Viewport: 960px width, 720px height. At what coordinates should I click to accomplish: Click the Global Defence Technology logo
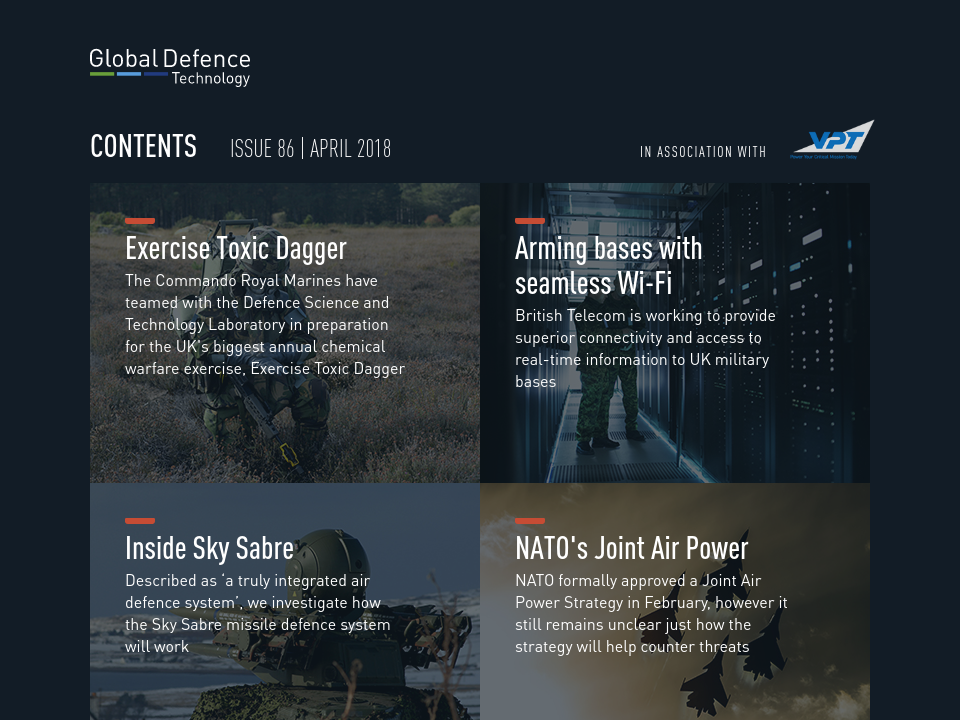click(x=170, y=67)
